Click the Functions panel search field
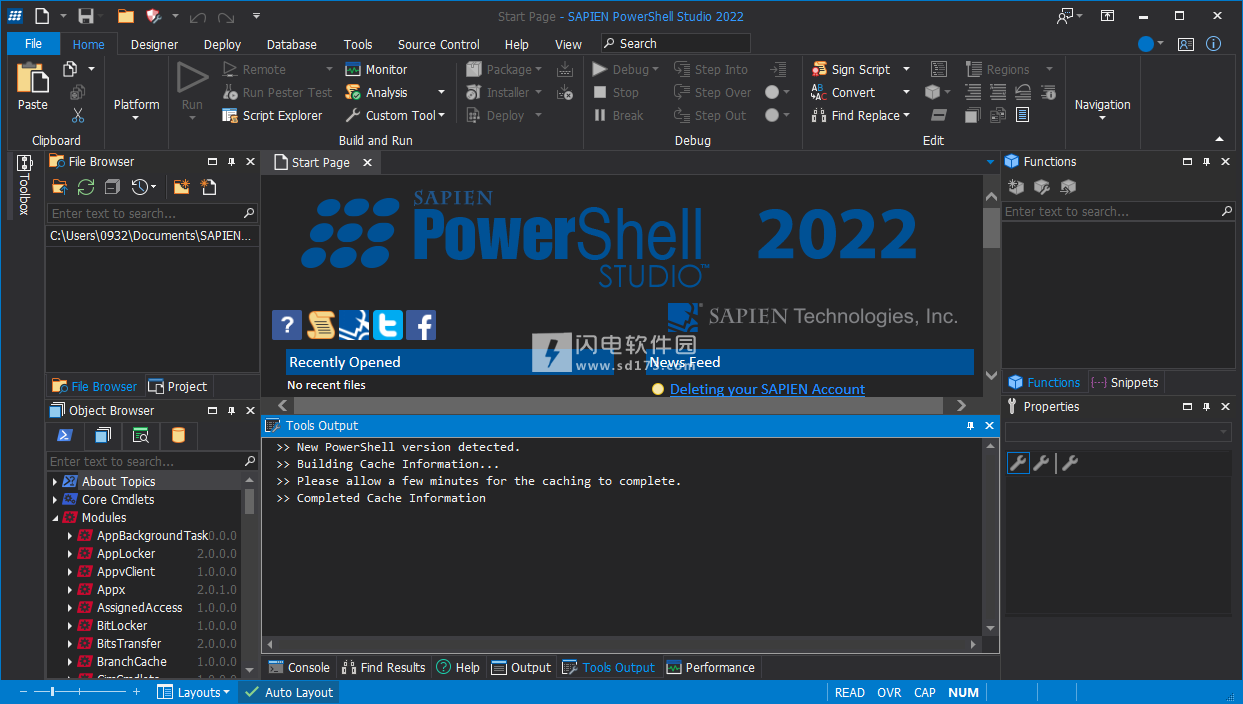1243x704 pixels. [x=1118, y=211]
